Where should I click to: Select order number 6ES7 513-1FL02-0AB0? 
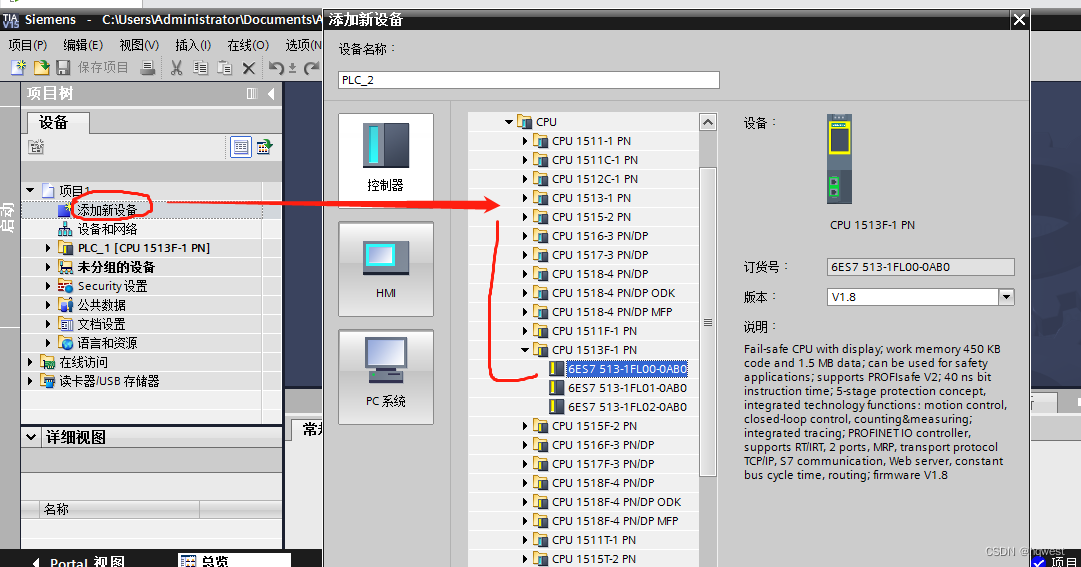point(627,407)
